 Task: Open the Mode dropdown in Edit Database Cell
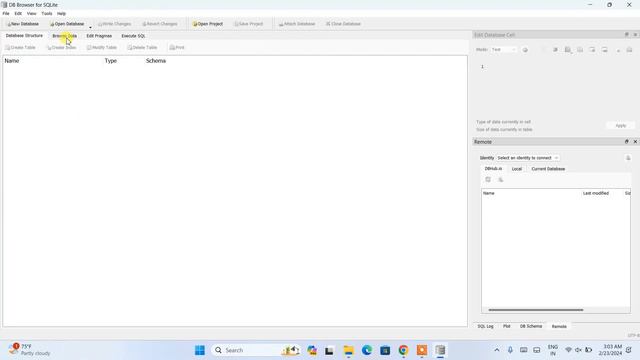(x=504, y=50)
